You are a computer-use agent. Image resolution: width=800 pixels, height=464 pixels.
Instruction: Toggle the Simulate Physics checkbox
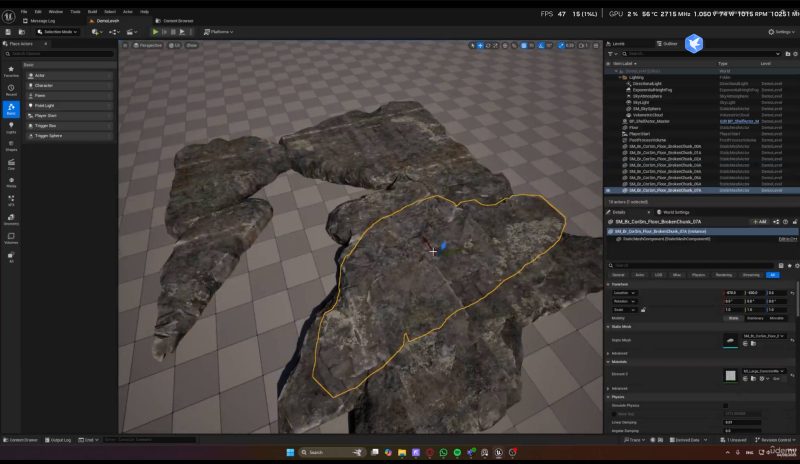click(726, 405)
